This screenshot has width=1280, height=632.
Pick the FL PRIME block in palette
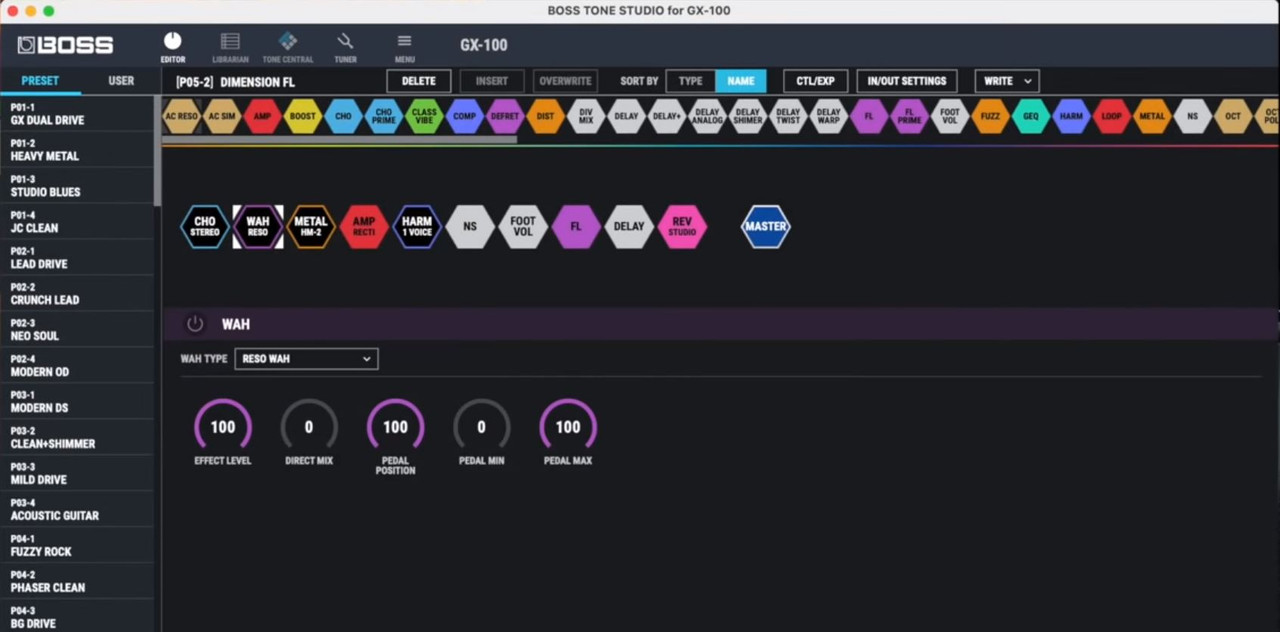(909, 116)
